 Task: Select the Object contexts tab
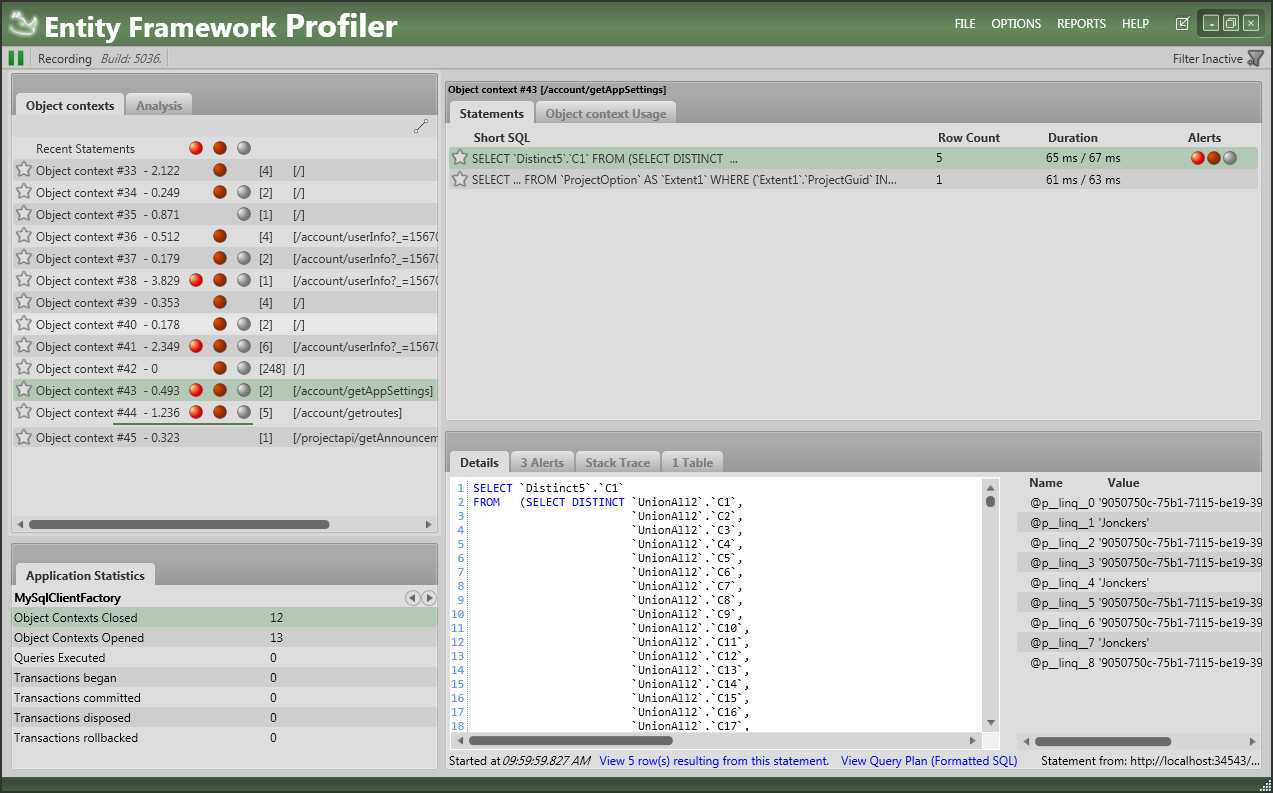(70, 105)
